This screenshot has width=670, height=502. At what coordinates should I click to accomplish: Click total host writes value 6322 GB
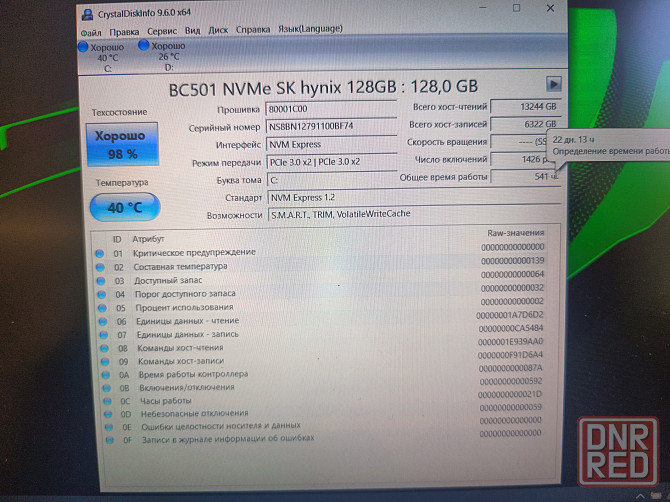pos(525,124)
